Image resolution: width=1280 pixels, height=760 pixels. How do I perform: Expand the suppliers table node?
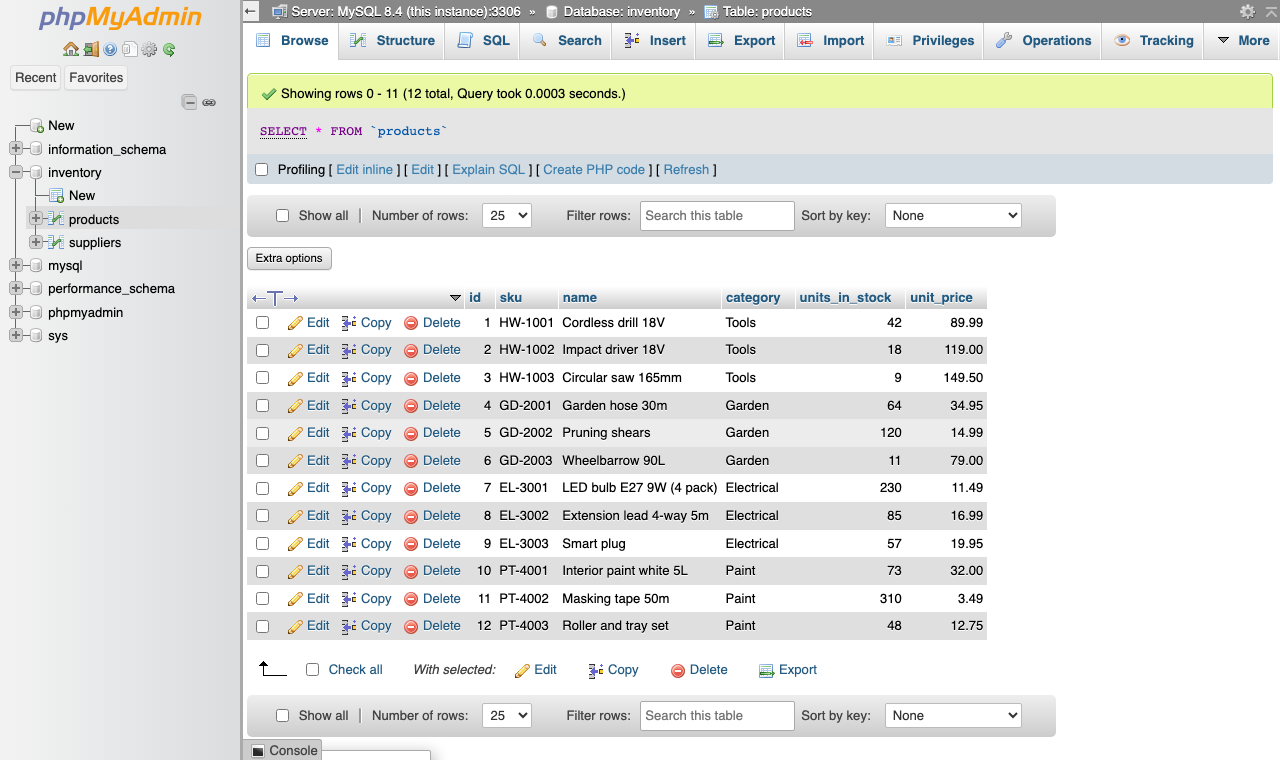pyautogui.click(x=36, y=242)
